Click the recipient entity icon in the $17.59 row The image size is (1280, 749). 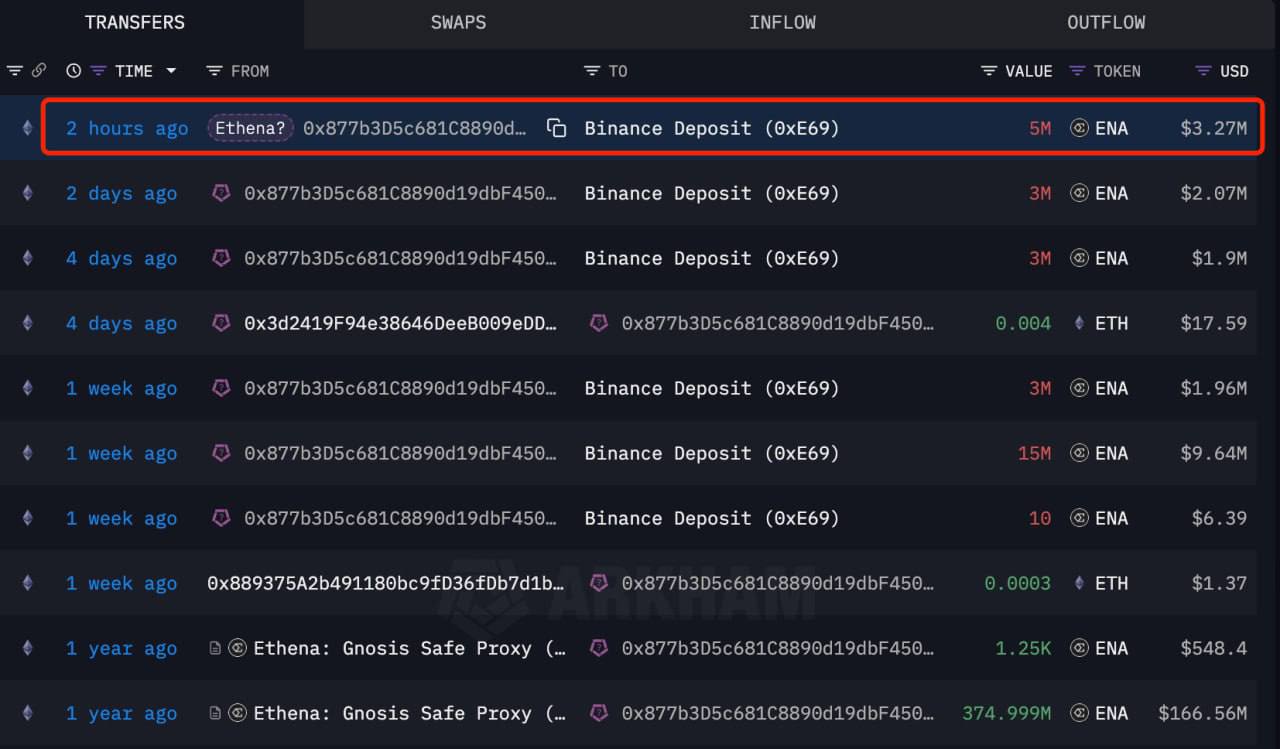pyautogui.click(x=598, y=323)
